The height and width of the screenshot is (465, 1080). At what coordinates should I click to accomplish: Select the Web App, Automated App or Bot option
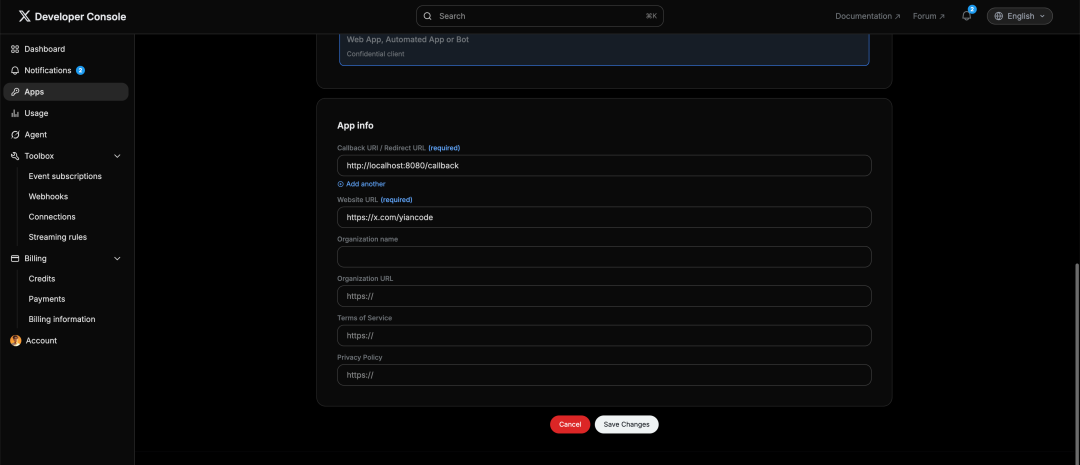(x=604, y=48)
